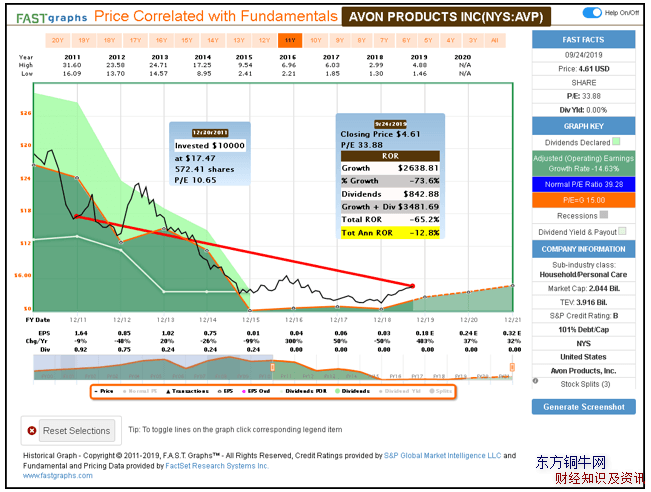Image resolution: width=651 pixels, height=492 pixels.
Task: Click the GRAPH KEY panel header
Action: [x=583, y=126]
